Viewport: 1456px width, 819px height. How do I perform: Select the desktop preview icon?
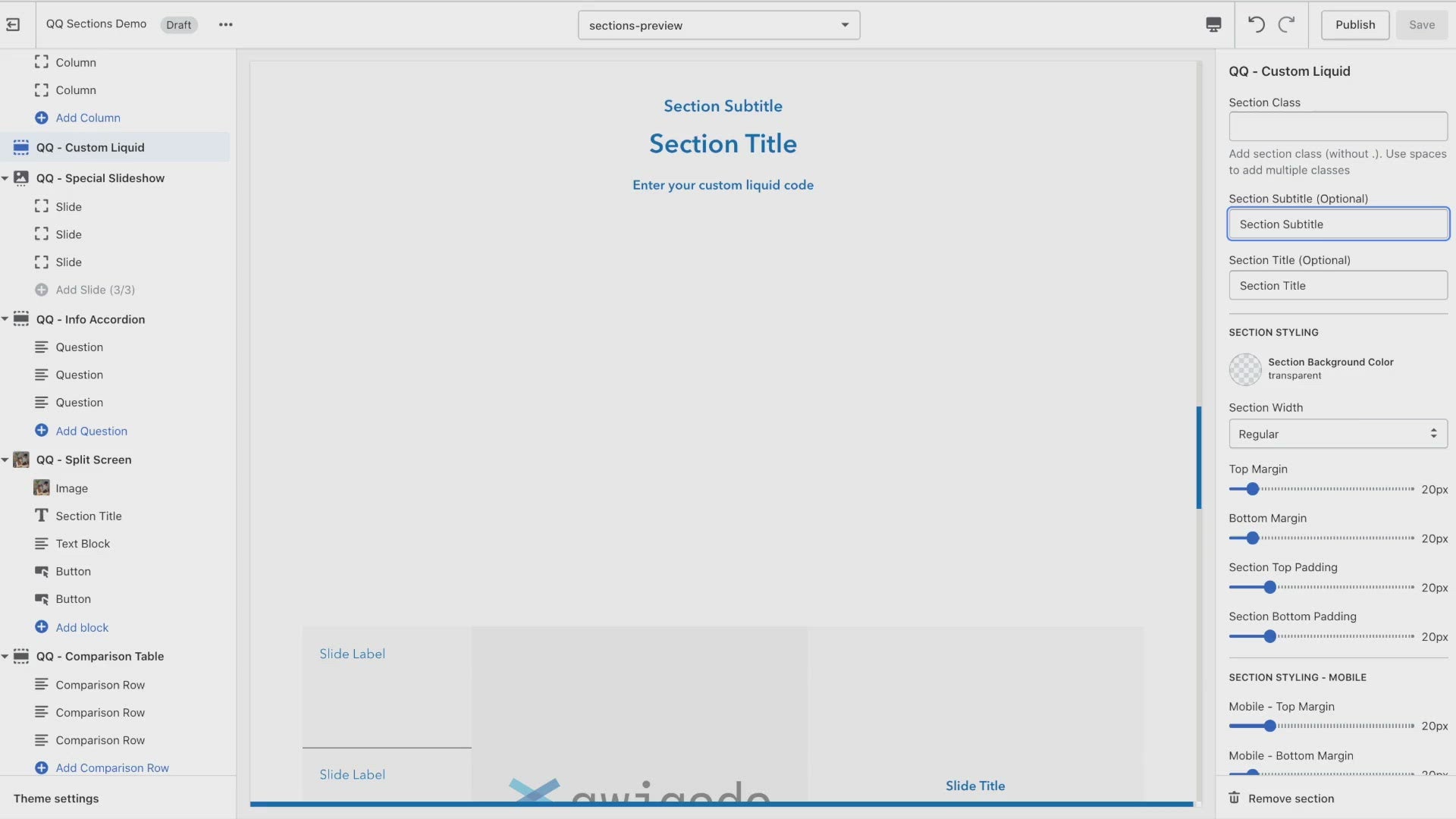(1213, 24)
